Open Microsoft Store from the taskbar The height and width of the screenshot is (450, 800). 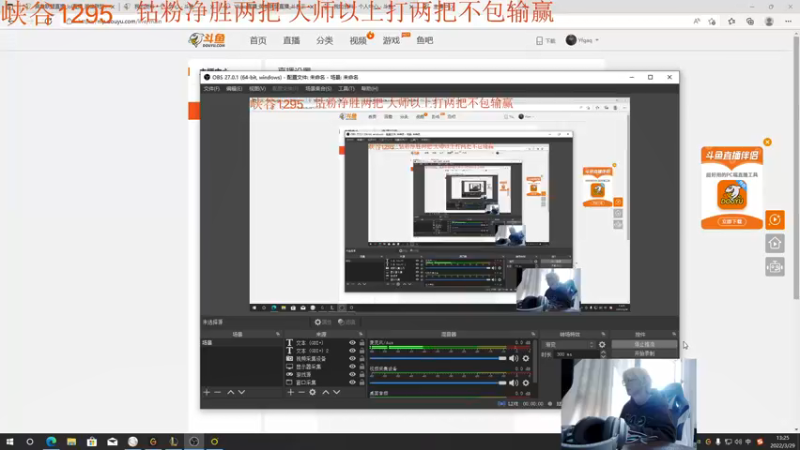[92, 442]
